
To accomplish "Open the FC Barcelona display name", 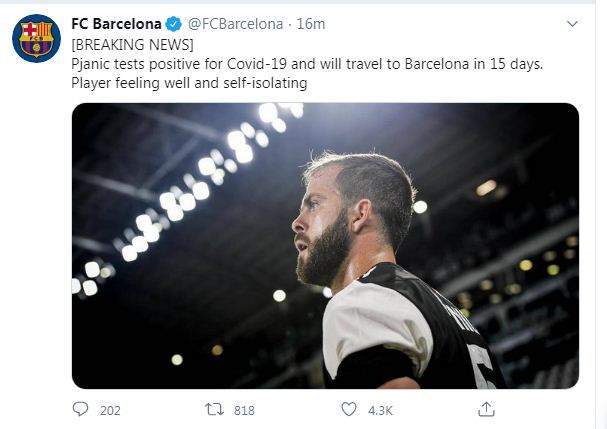I will [x=116, y=22].
